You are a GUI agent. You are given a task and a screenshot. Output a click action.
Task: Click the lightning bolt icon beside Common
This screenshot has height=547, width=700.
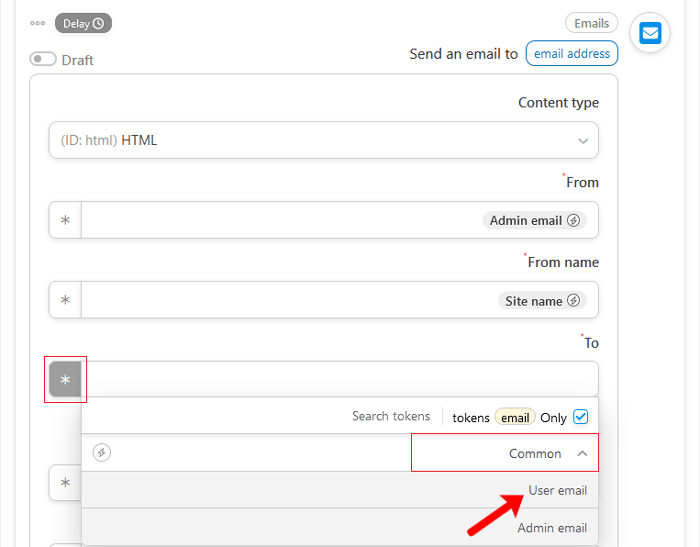click(x=101, y=453)
